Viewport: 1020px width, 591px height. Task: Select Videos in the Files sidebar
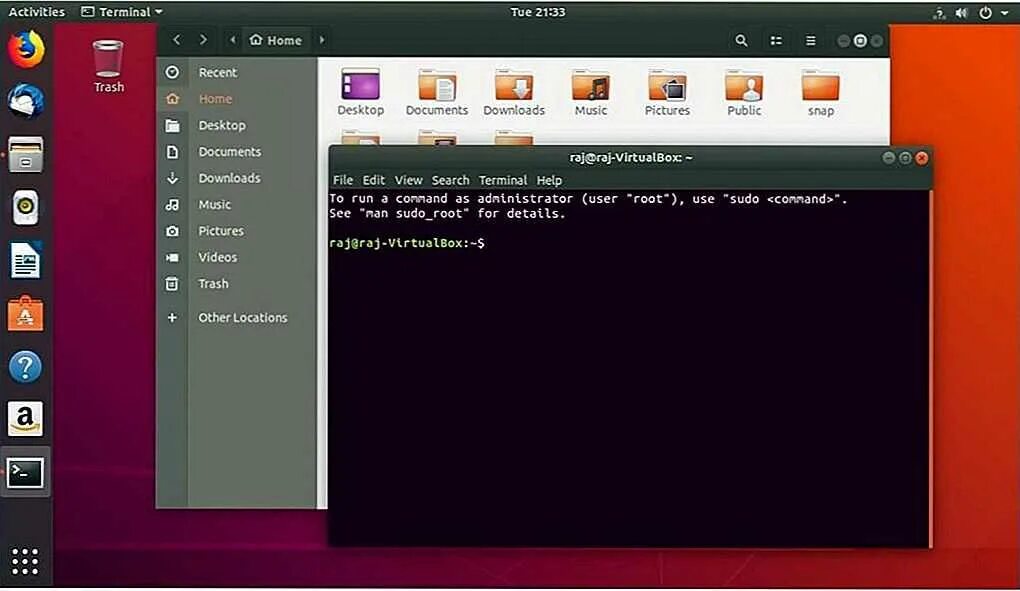237,257
